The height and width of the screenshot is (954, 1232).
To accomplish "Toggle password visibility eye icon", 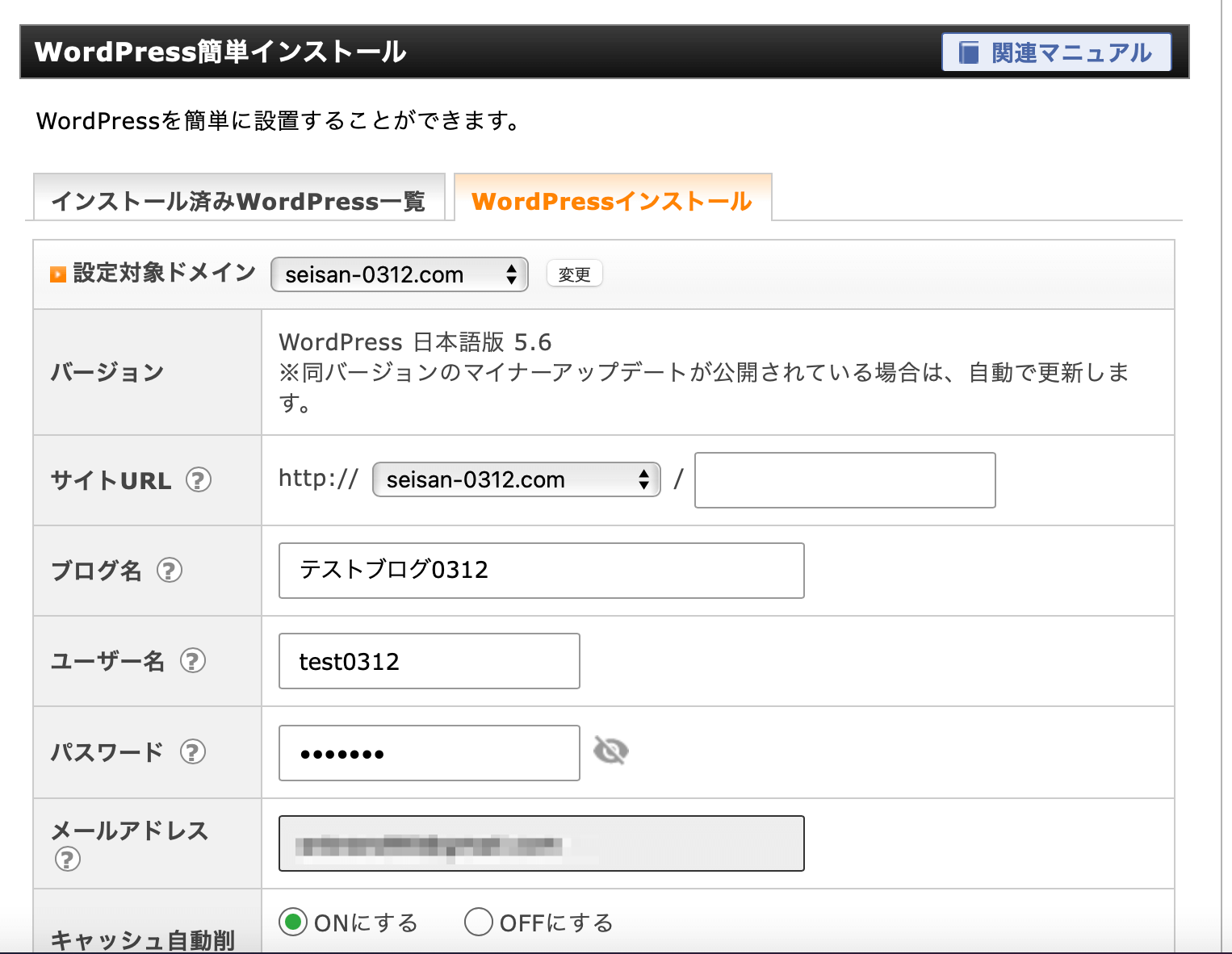I will 610,751.
